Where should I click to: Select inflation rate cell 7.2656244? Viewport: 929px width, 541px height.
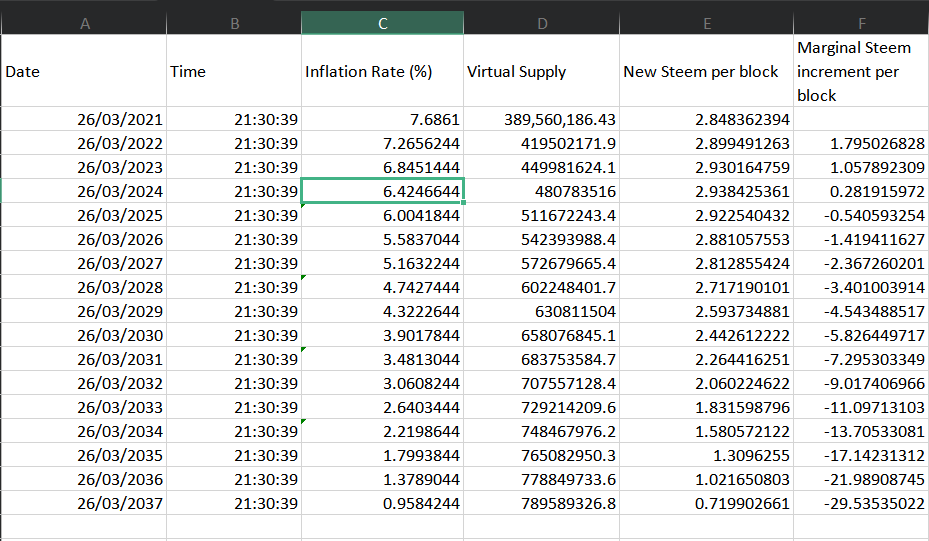click(x=382, y=143)
